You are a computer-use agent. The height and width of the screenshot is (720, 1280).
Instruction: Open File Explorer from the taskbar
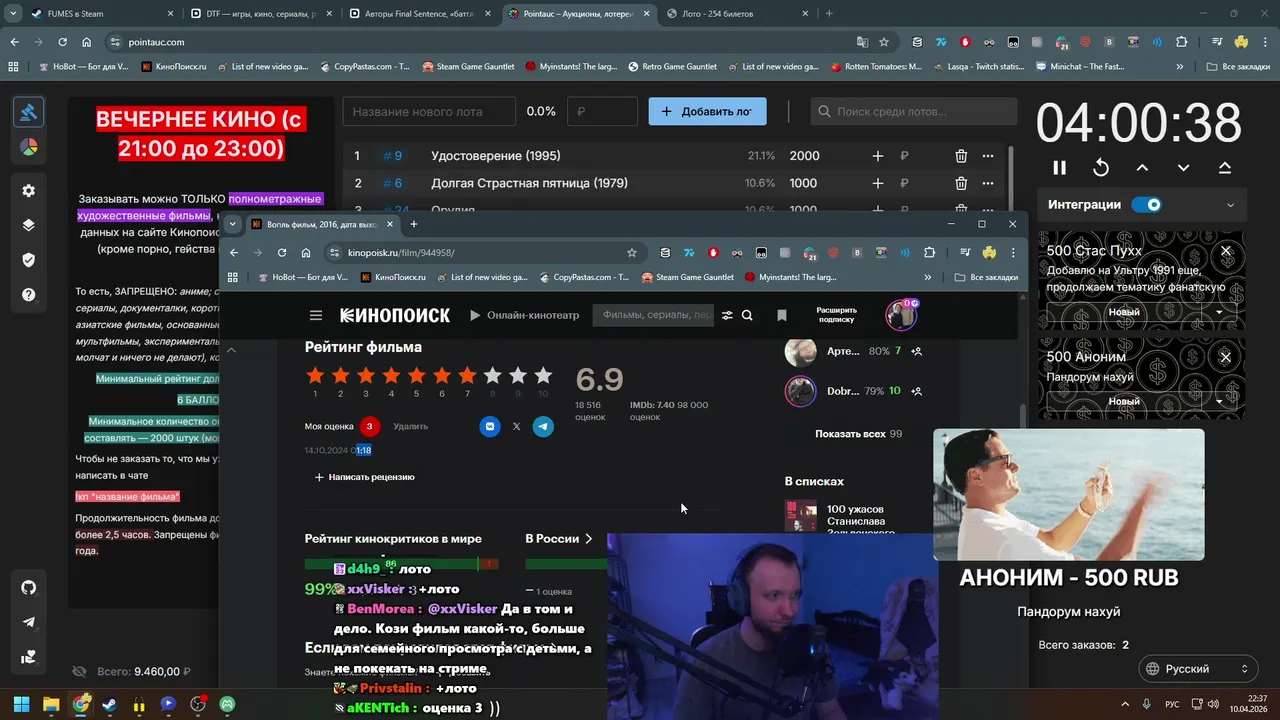tap(51, 704)
